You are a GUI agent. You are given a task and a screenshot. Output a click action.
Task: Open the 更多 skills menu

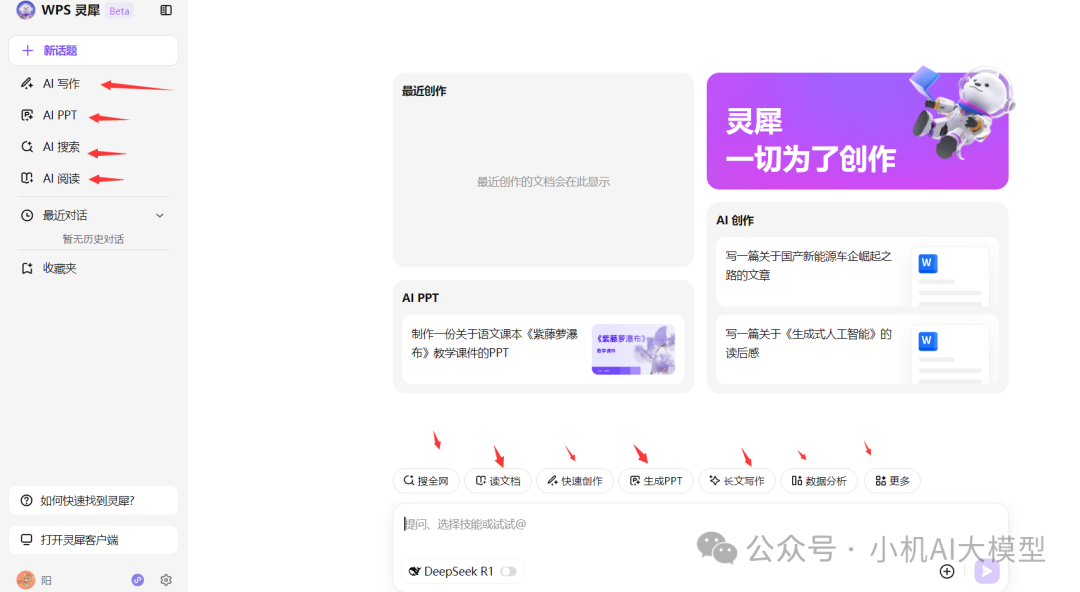point(892,480)
